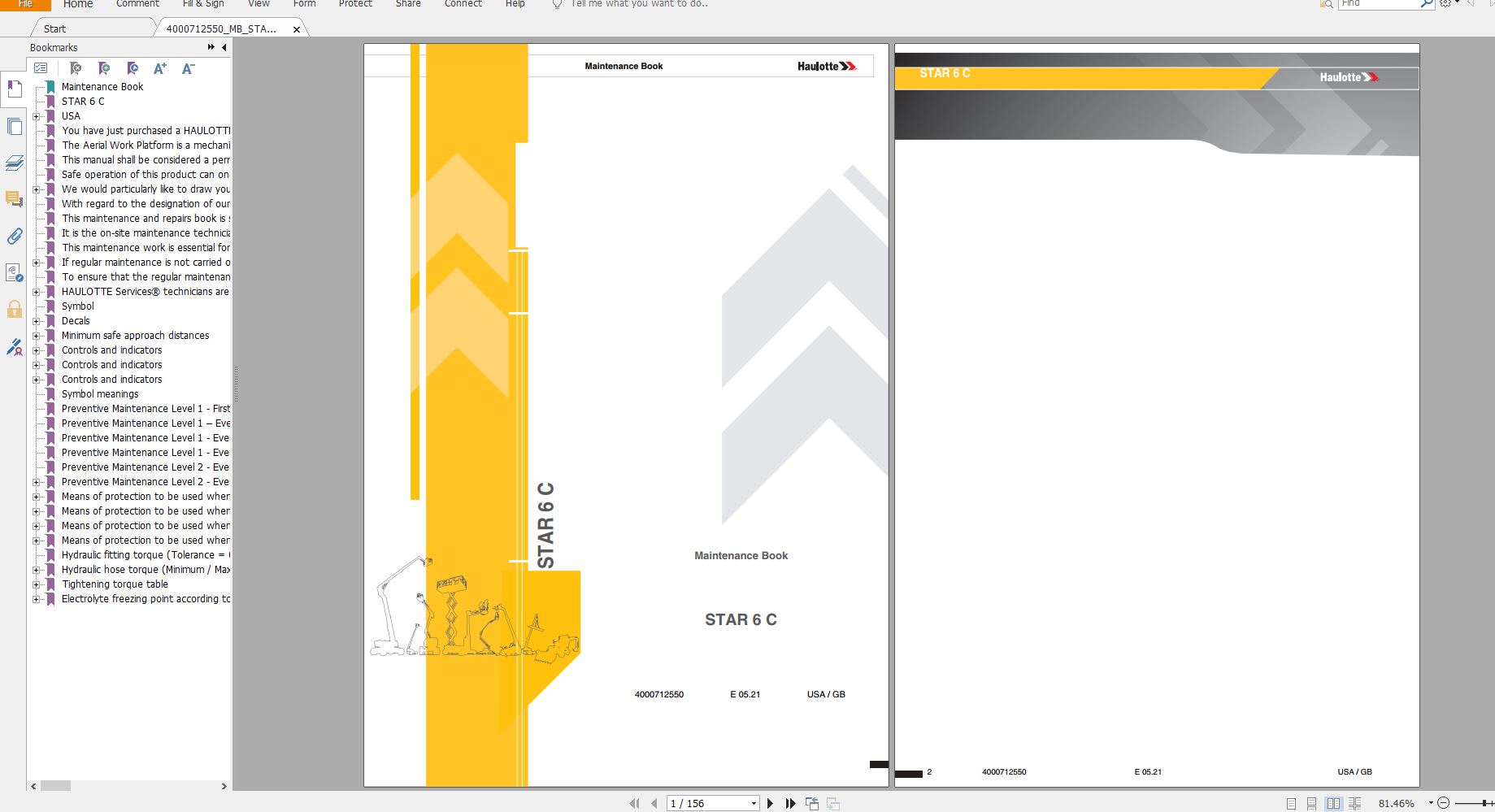Expand the USA bookmark entry
Viewport: 1495px width, 812px height.
(x=36, y=116)
